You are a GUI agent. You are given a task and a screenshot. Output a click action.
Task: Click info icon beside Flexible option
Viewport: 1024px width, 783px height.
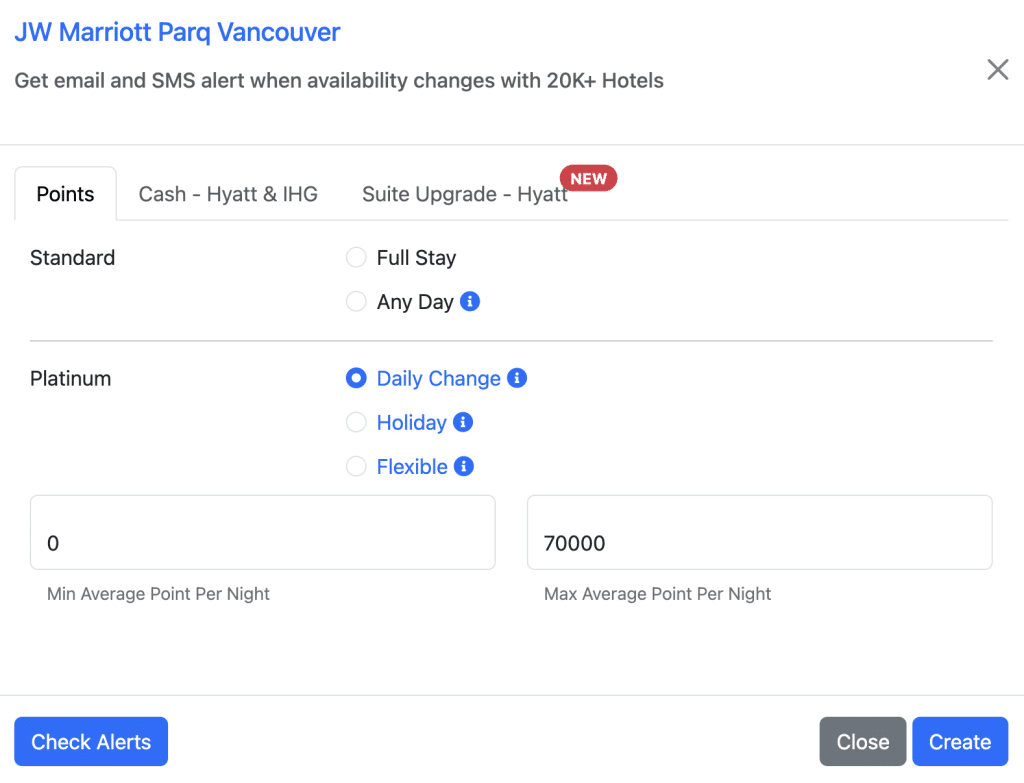tap(464, 466)
